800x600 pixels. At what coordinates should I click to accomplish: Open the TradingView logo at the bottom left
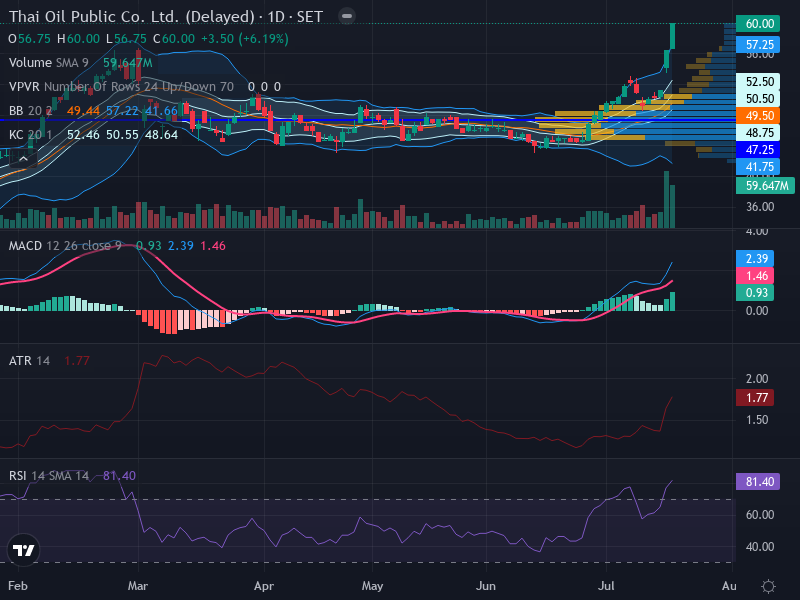[x=23, y=550]
